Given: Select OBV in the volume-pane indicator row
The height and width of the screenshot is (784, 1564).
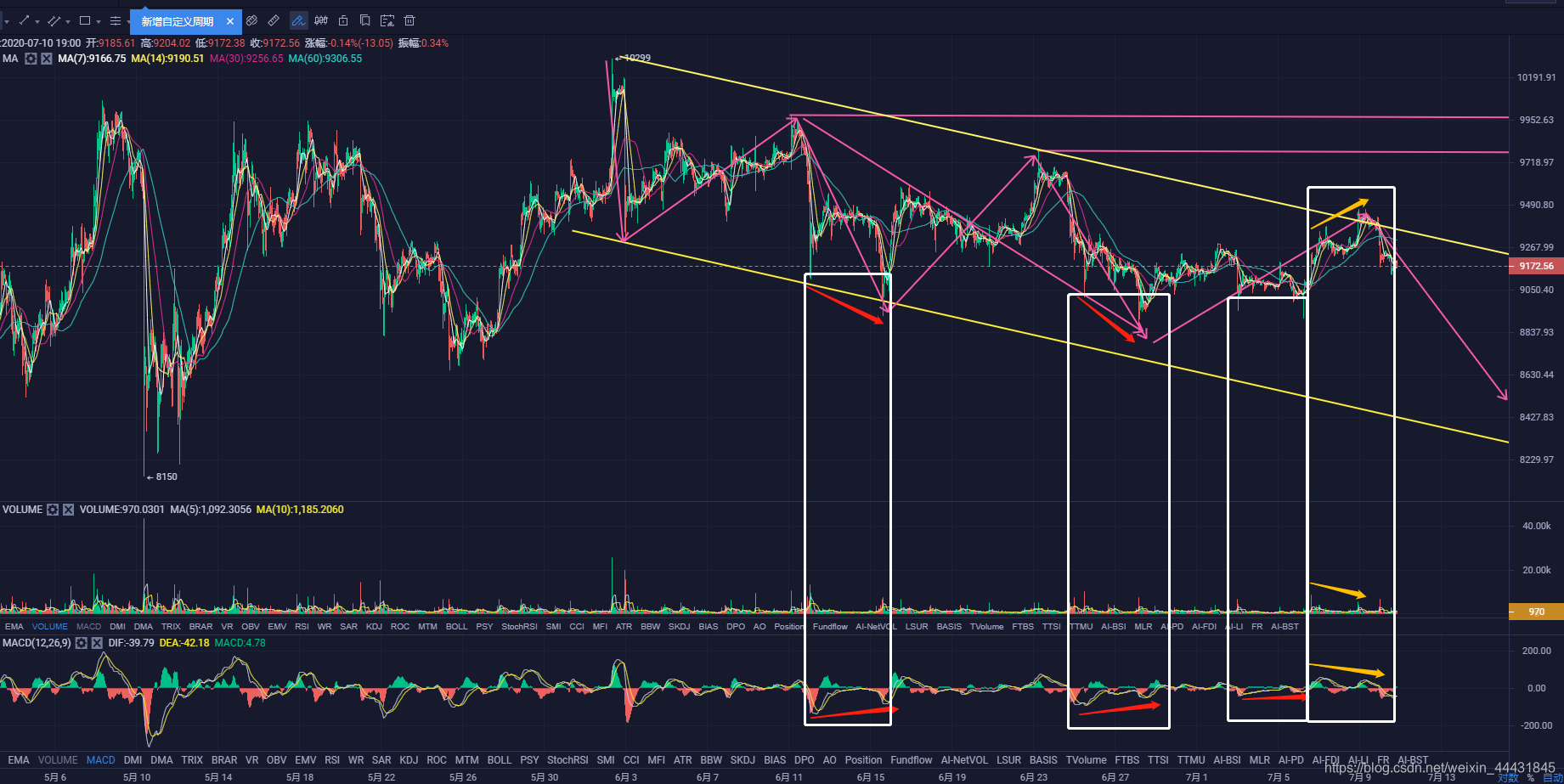Looking at the screenshot, I should point(251,627).
